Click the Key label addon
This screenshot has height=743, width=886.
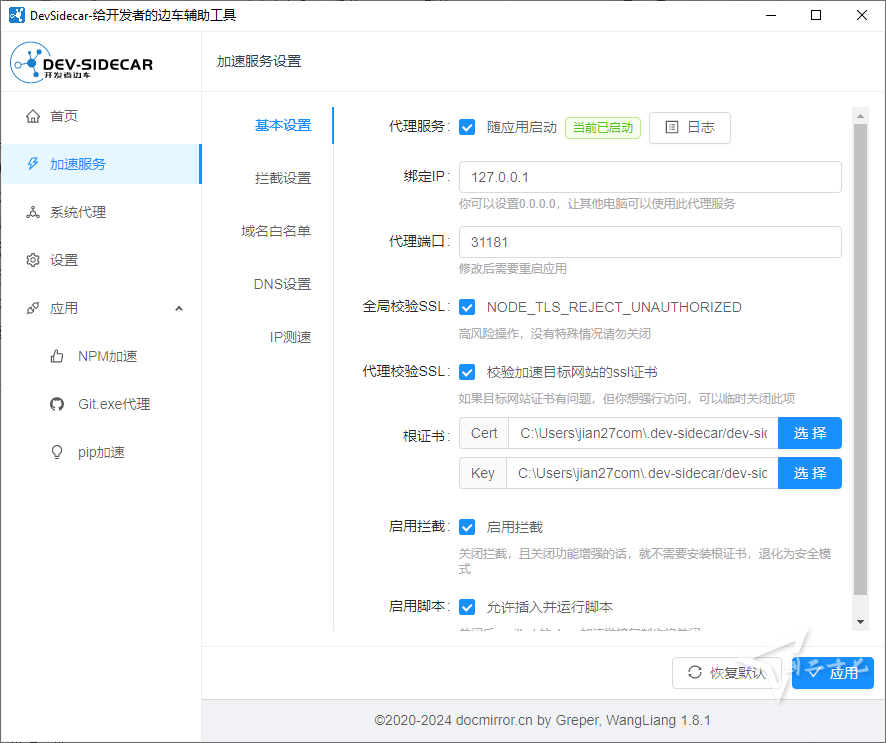[x=483, y=473]
